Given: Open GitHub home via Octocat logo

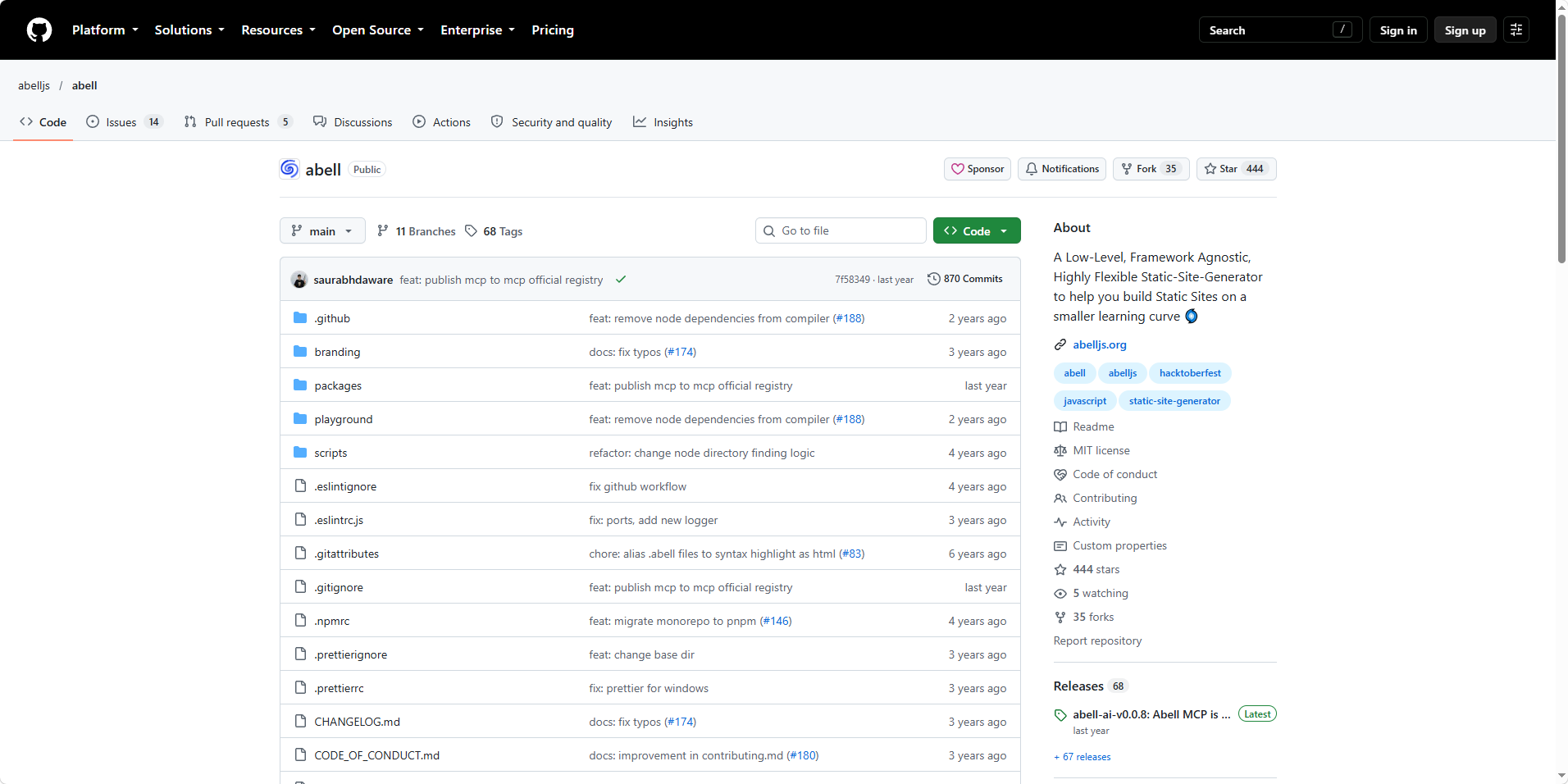Looking at the screenshot, I should (39, 30).
